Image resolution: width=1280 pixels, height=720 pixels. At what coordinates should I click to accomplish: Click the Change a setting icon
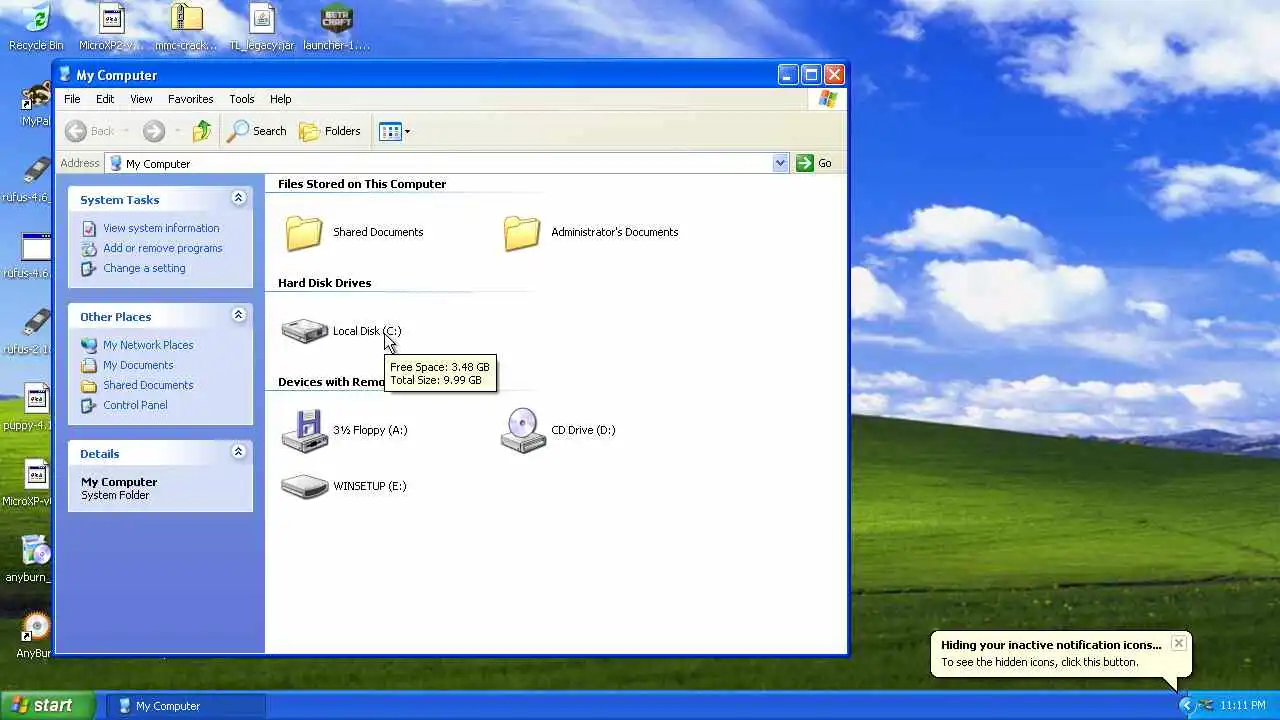[89, 268]
